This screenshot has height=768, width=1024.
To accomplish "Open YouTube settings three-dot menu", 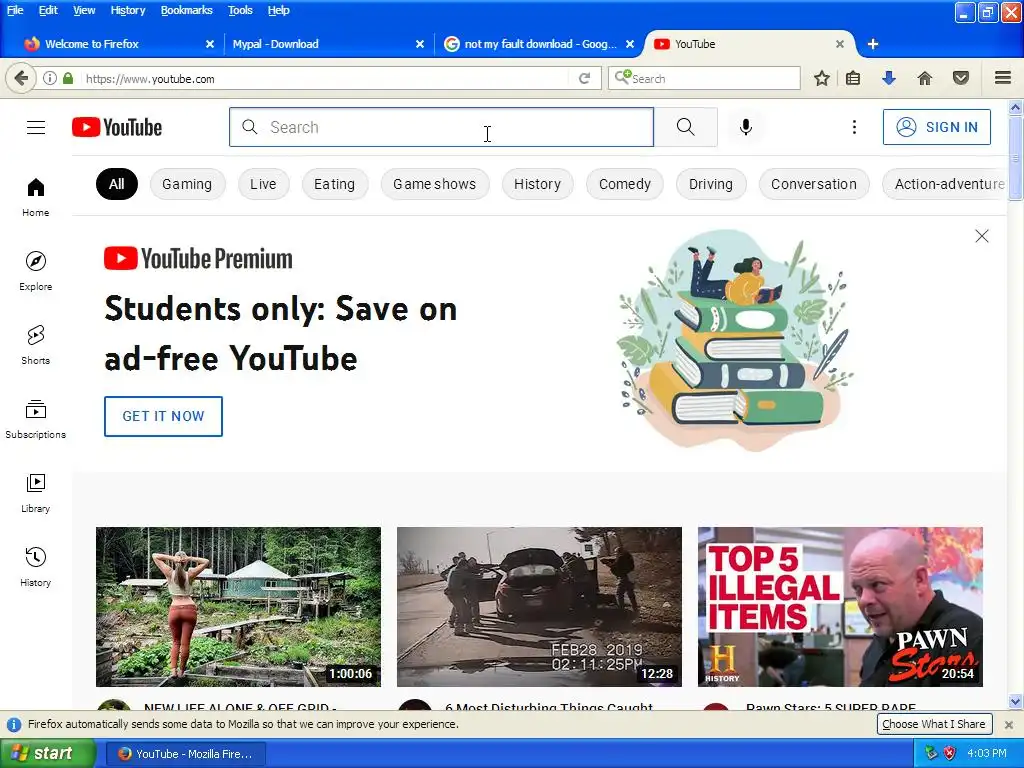I will (854, 127).
